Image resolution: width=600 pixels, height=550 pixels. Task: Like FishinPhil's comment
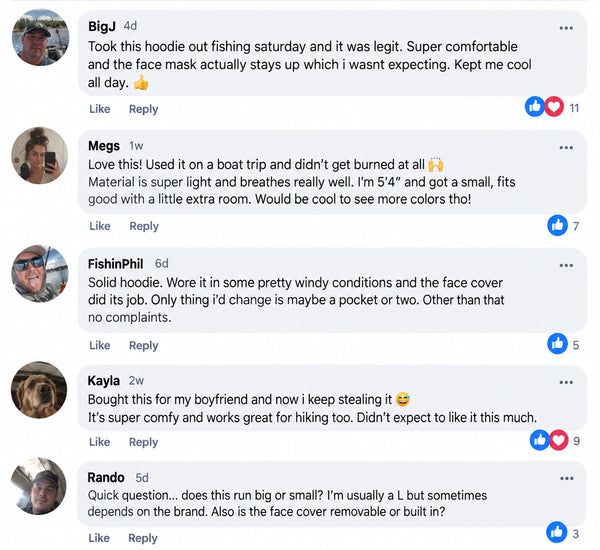99,345
